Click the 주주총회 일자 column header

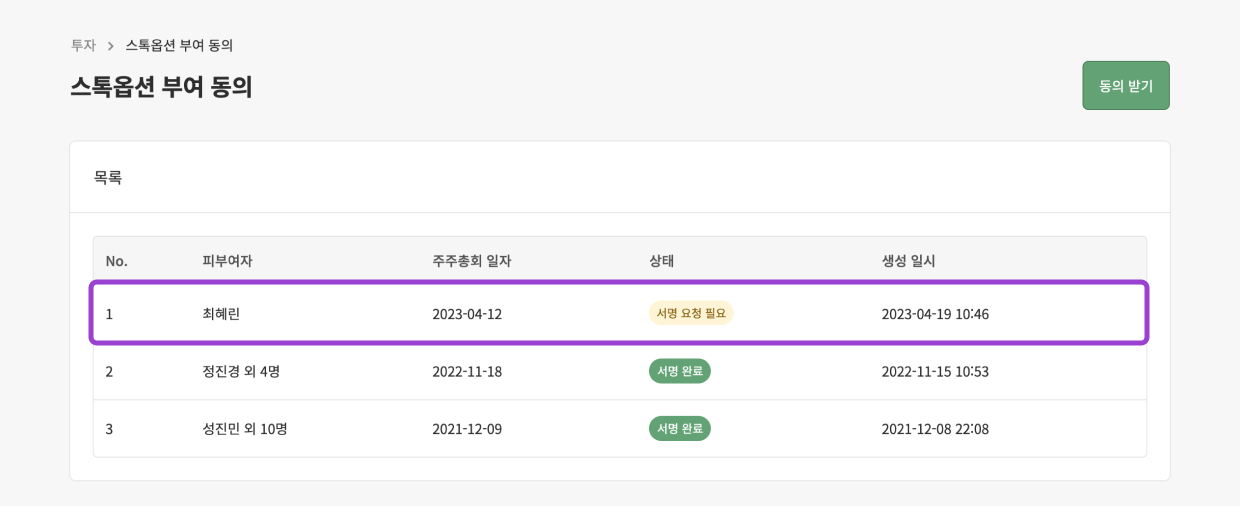pyautogui.click(x=471, y=261)
